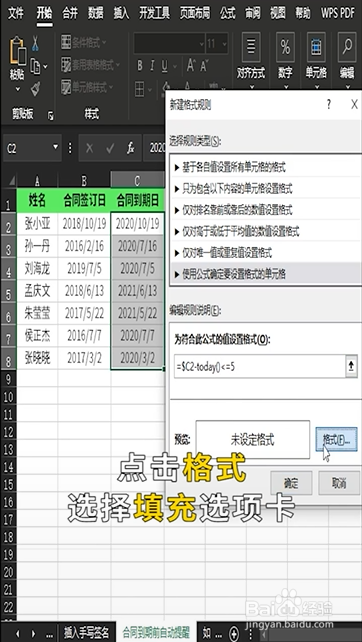Click the cut scissors icon
The width and height of the screenshot is (362, 642).
[x=36, y=43]
